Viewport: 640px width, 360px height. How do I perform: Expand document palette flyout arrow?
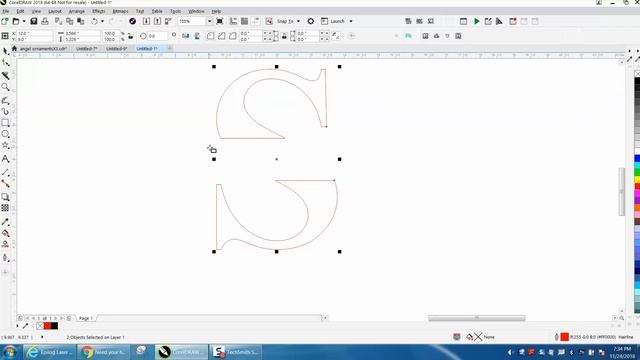point(17,326)
